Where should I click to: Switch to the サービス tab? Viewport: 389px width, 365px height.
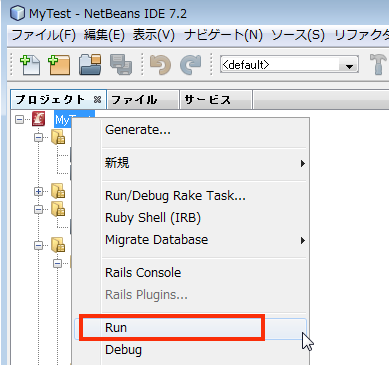pos(216,99)
